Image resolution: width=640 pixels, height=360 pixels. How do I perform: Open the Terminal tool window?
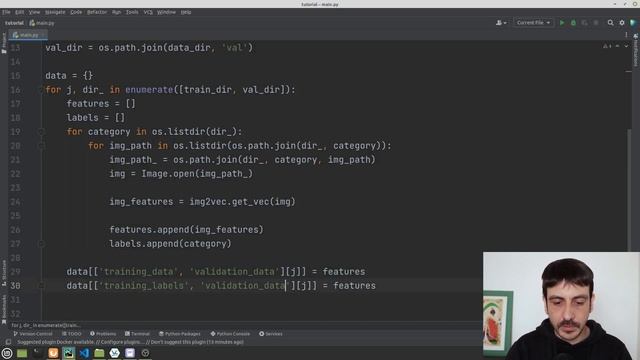[x=138, y=334]
